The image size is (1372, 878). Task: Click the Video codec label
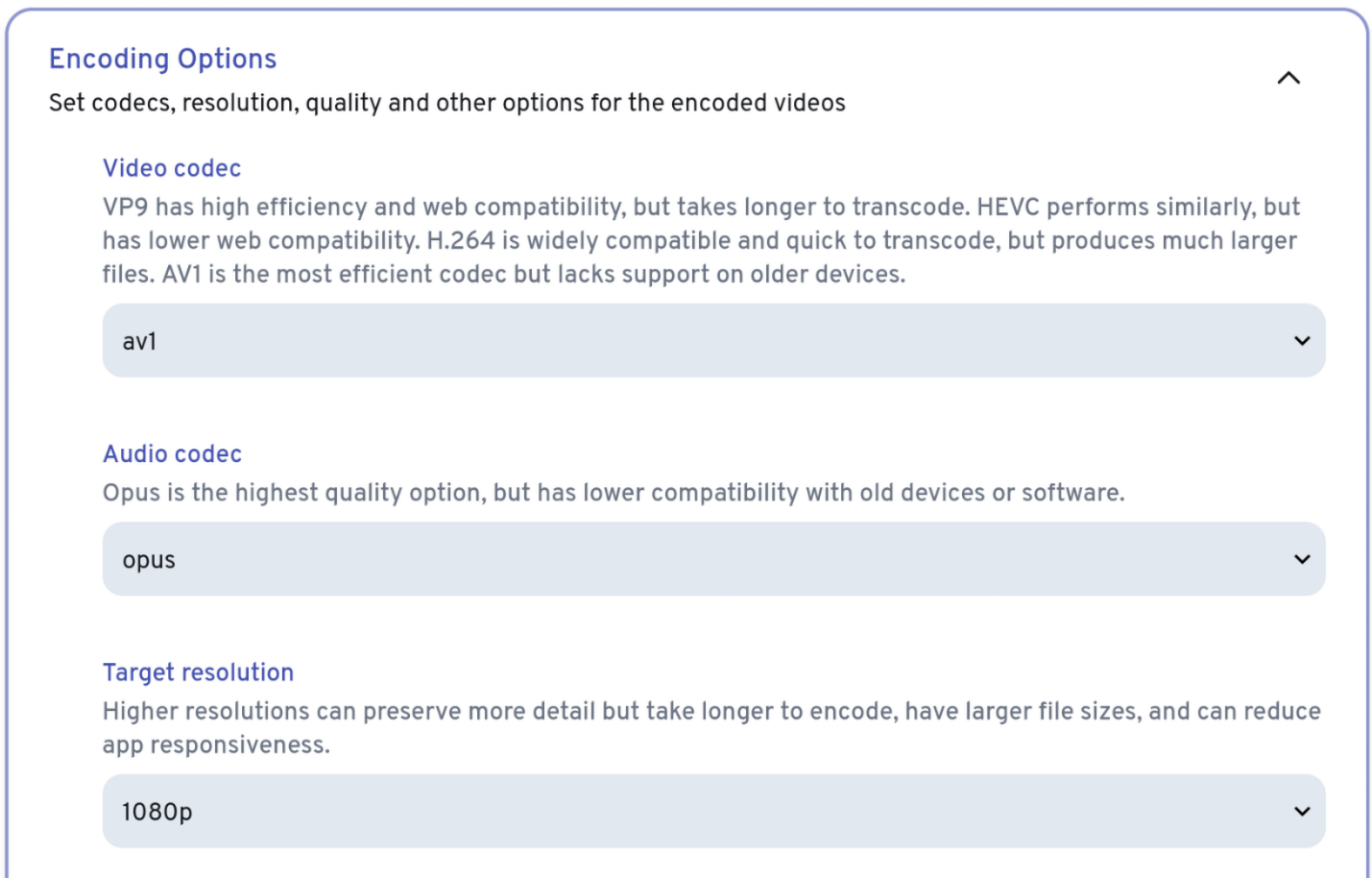coord(172,168)
